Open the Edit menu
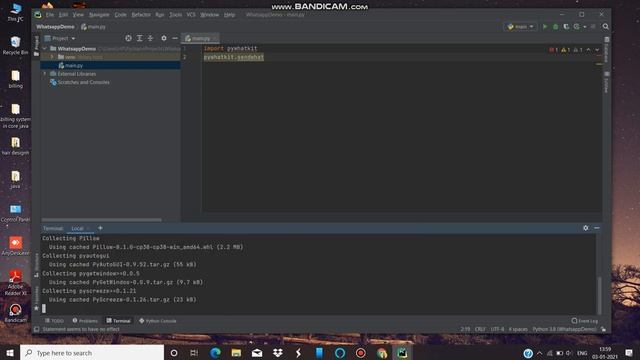640x360 pixels. coord(63,15)
